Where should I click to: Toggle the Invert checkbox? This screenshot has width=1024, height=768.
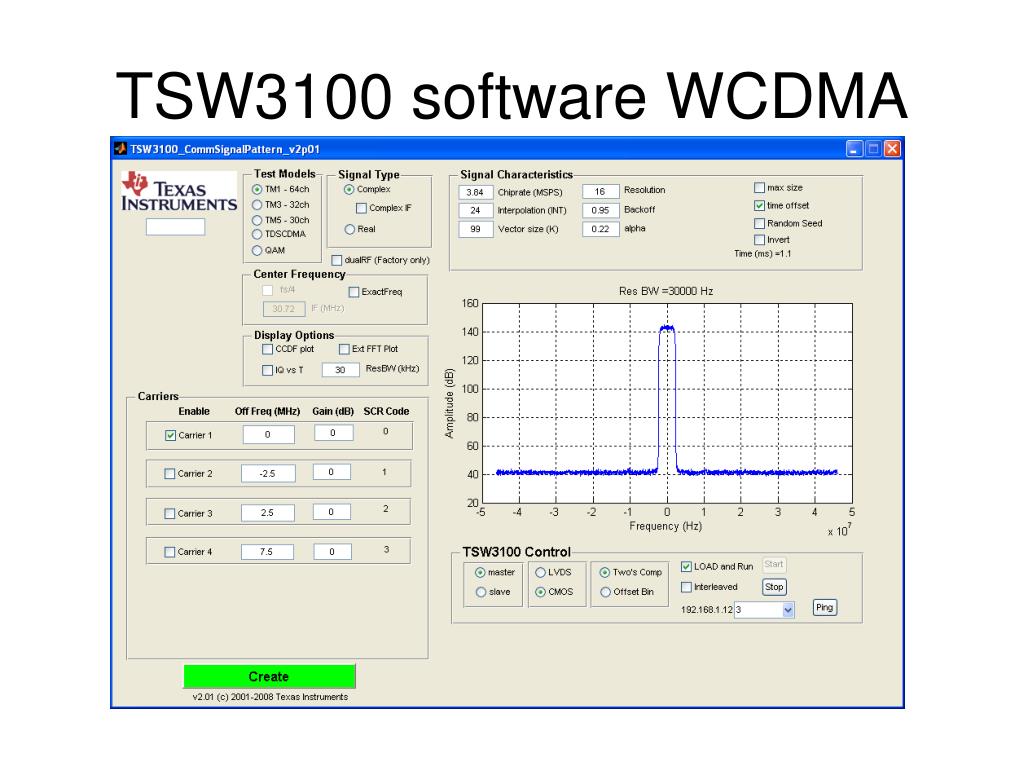(760, 240)
